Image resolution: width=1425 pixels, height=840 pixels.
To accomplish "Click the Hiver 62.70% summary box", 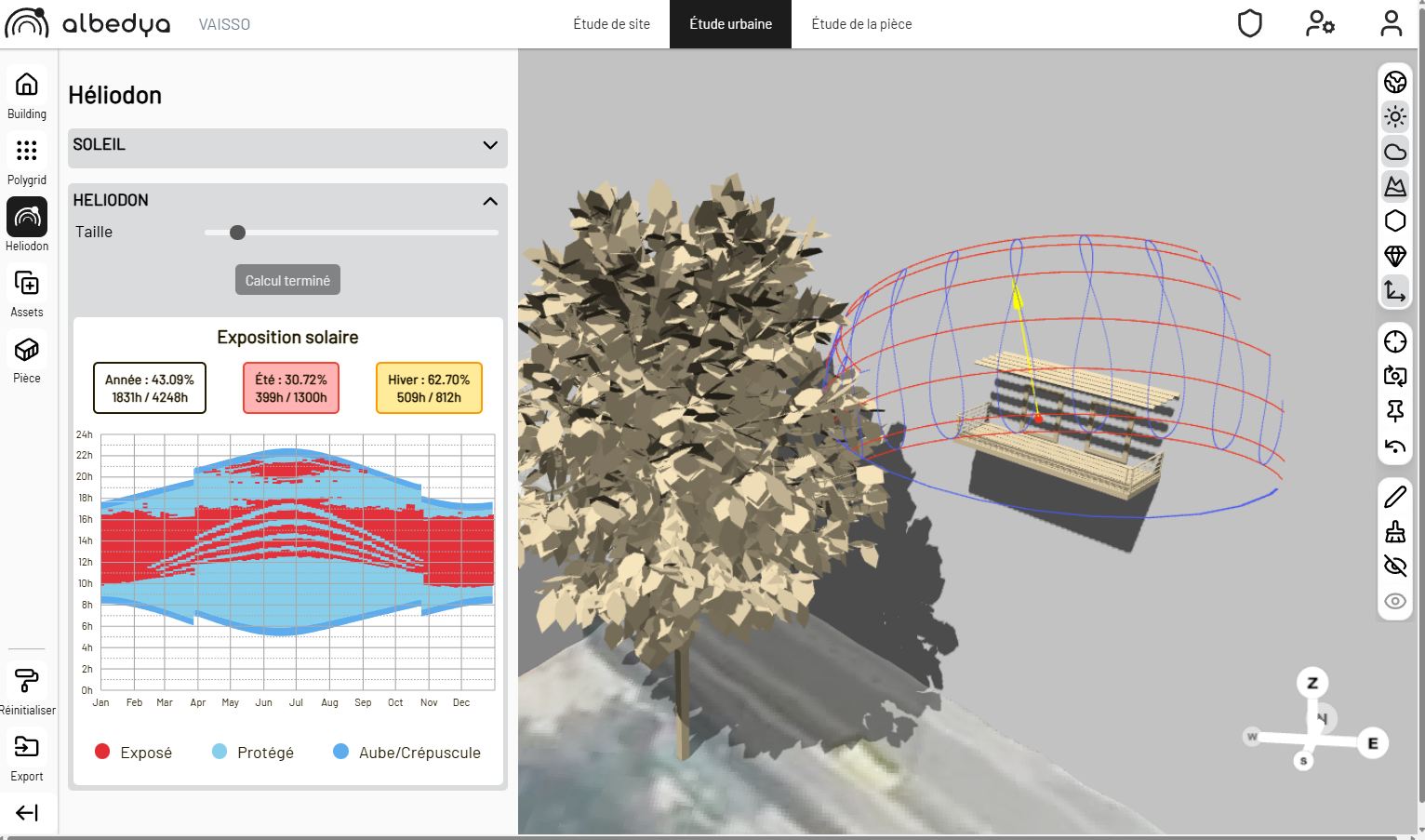I will coord(429,388).
